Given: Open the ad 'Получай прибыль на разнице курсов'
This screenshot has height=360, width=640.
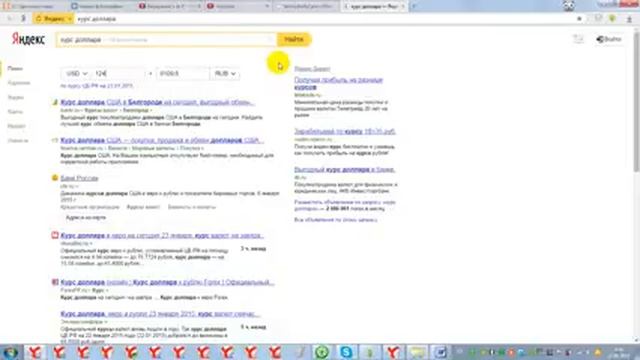Looking at the screenshot, I should (x=338, y=83).
